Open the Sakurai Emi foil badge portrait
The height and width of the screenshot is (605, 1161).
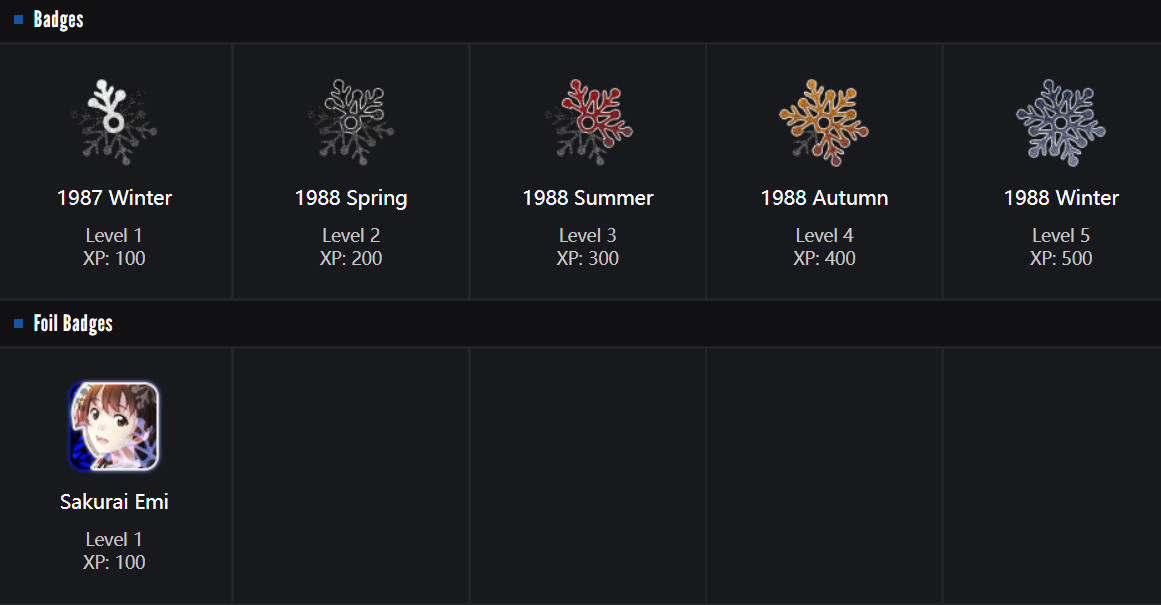coord(114,426)
